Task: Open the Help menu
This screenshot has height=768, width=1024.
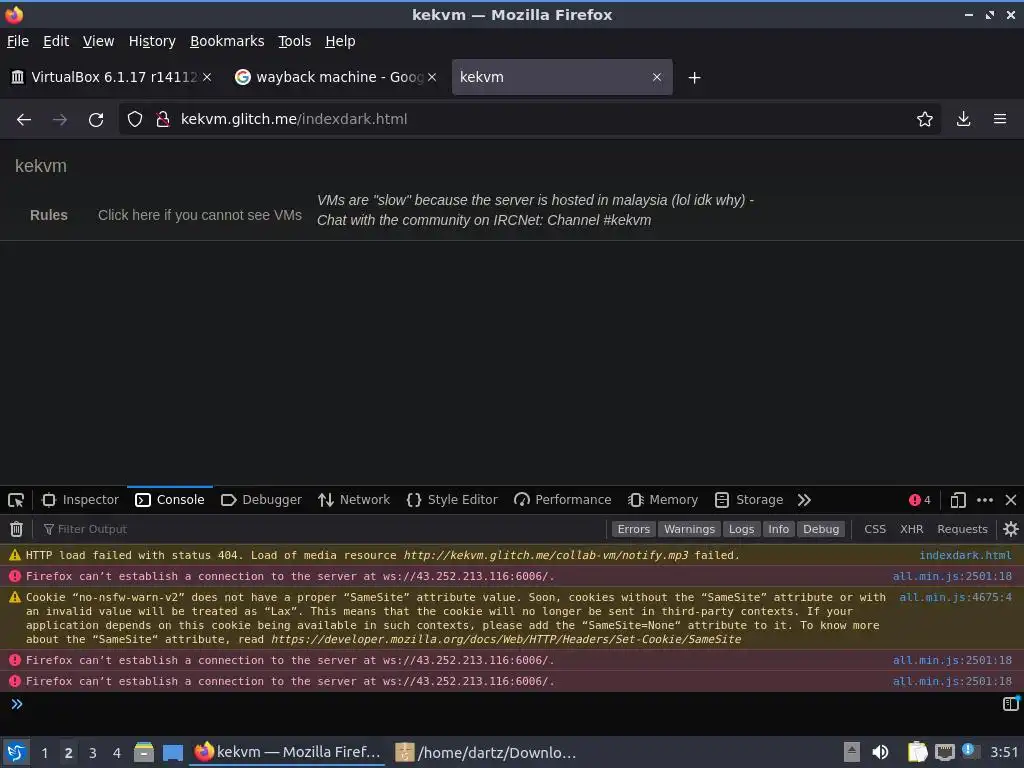Action: coord(340,41)
